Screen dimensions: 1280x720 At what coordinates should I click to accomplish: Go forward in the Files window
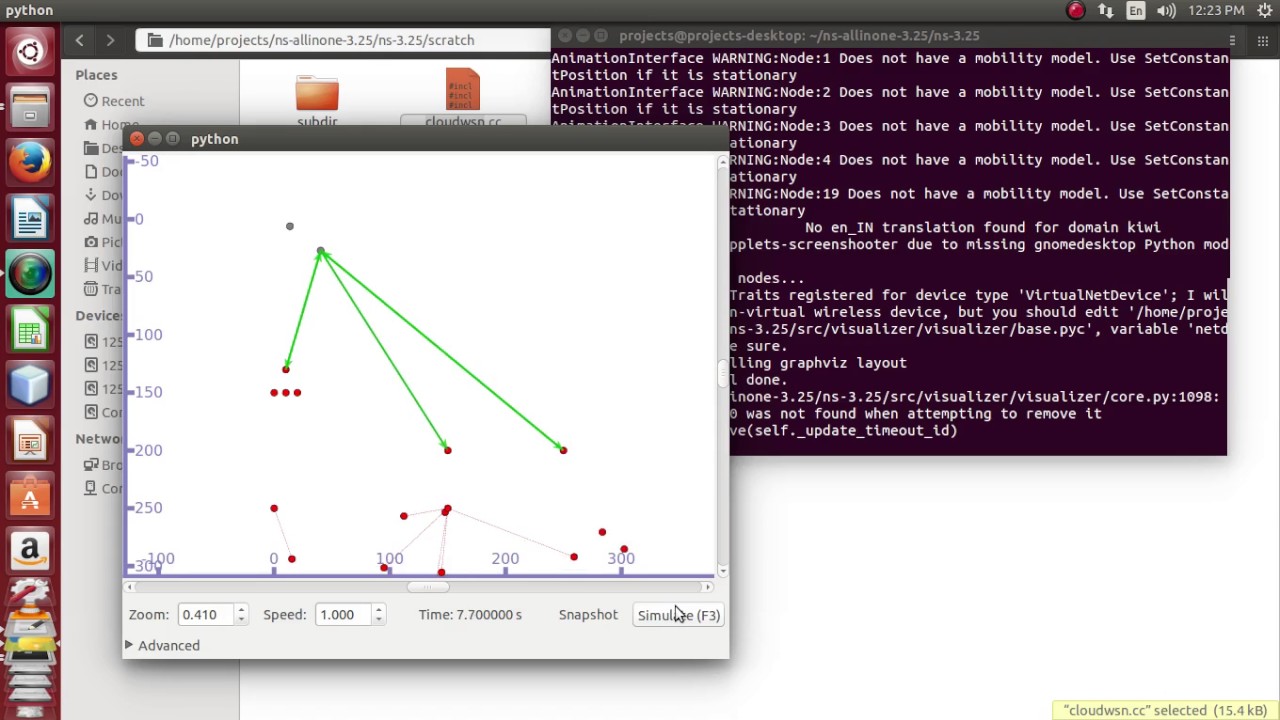coord(110,40)
